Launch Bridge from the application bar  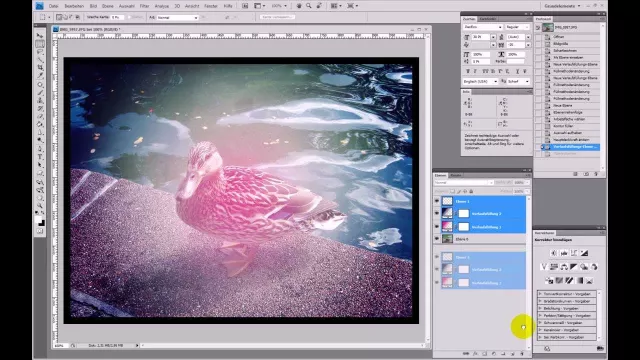pos(245,6)
